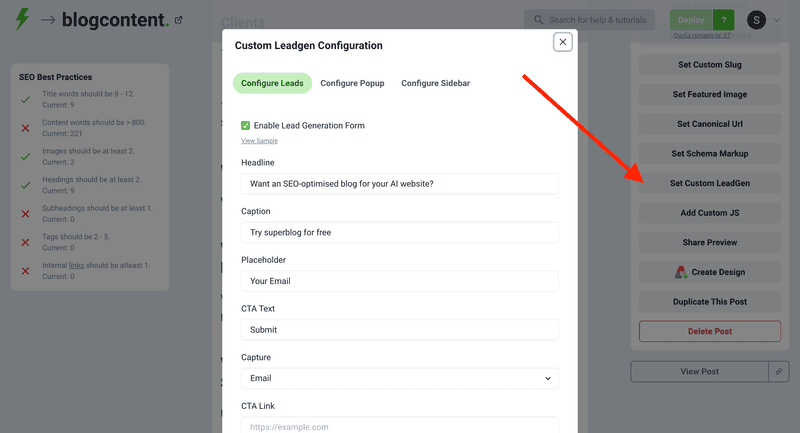Select the Configure Leads tab
800x433 pixels.
(x=273, y=83)
